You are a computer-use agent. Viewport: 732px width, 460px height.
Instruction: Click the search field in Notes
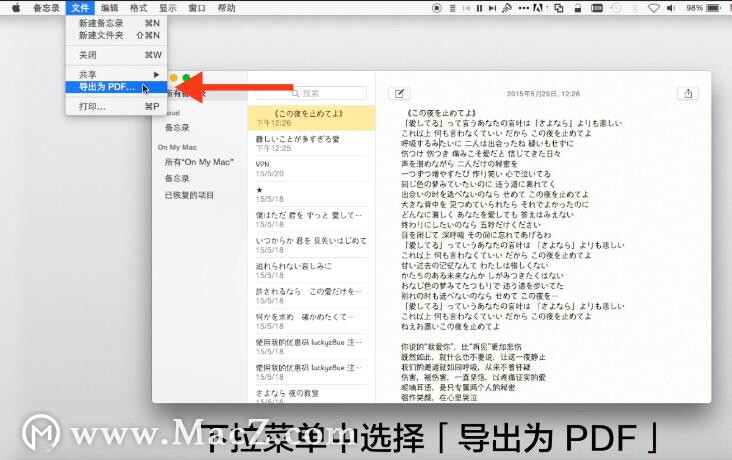point(311,93)
